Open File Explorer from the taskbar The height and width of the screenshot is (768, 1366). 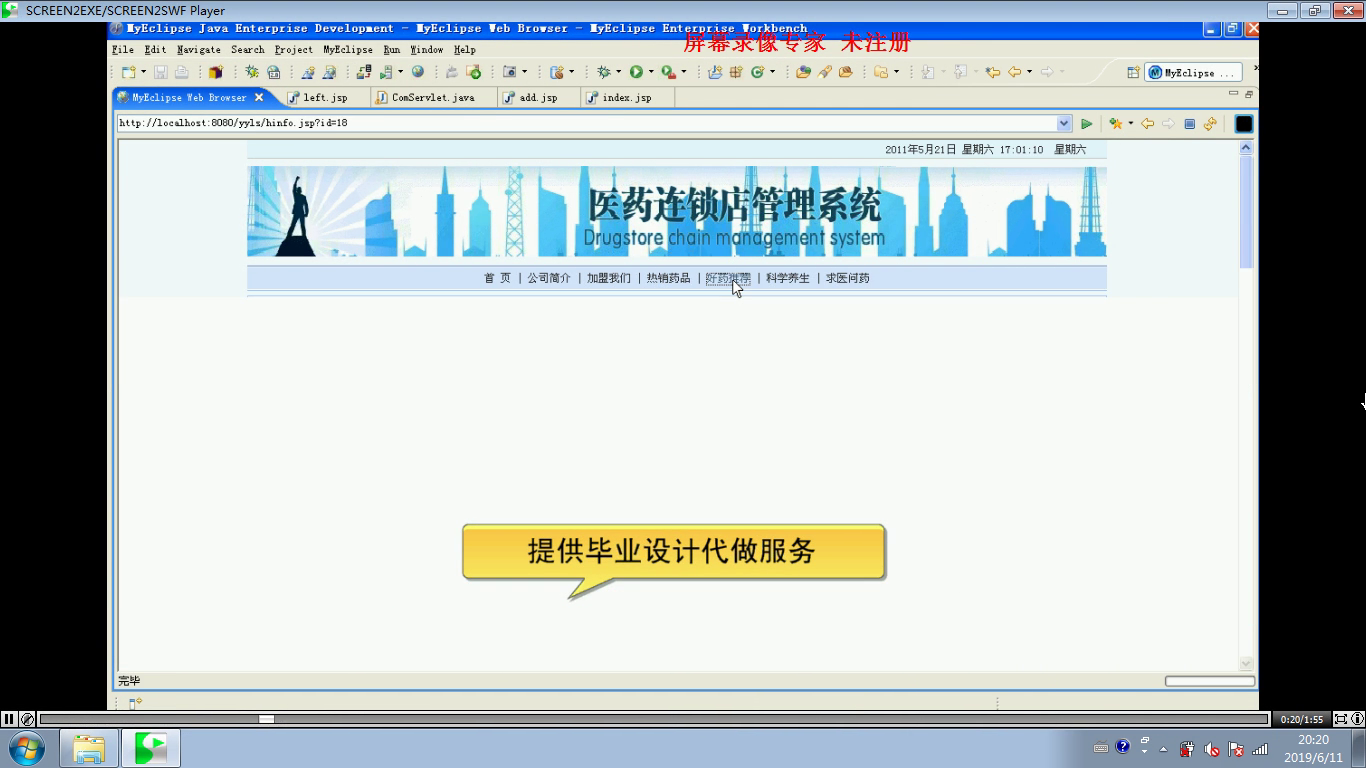point(89,748)
